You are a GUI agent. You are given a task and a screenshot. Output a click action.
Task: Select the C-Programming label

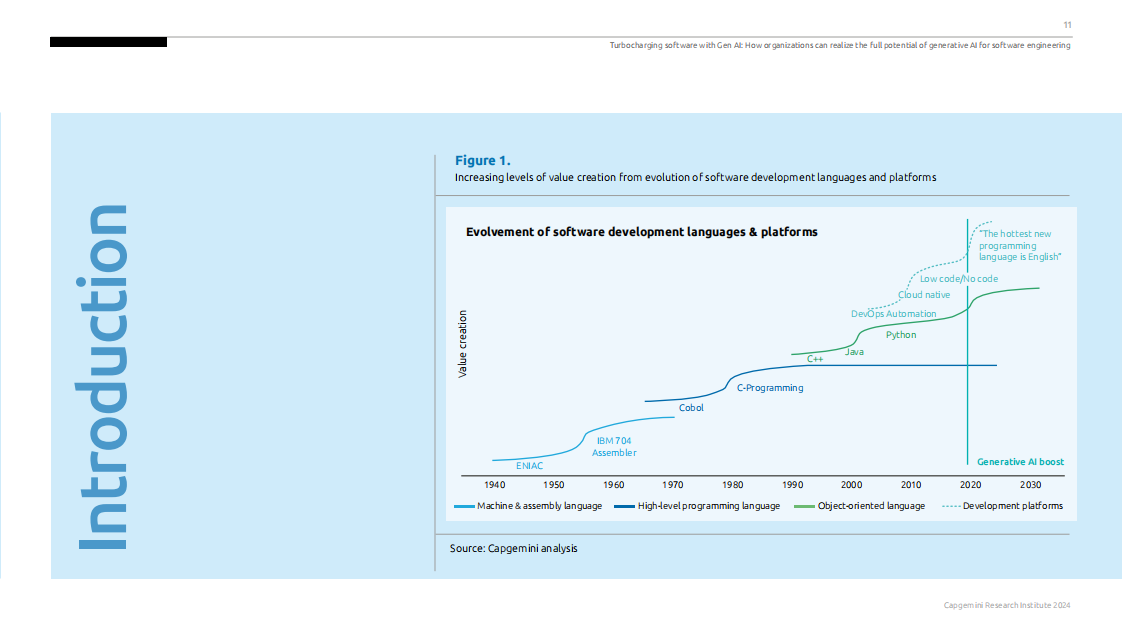coord(769,388)
